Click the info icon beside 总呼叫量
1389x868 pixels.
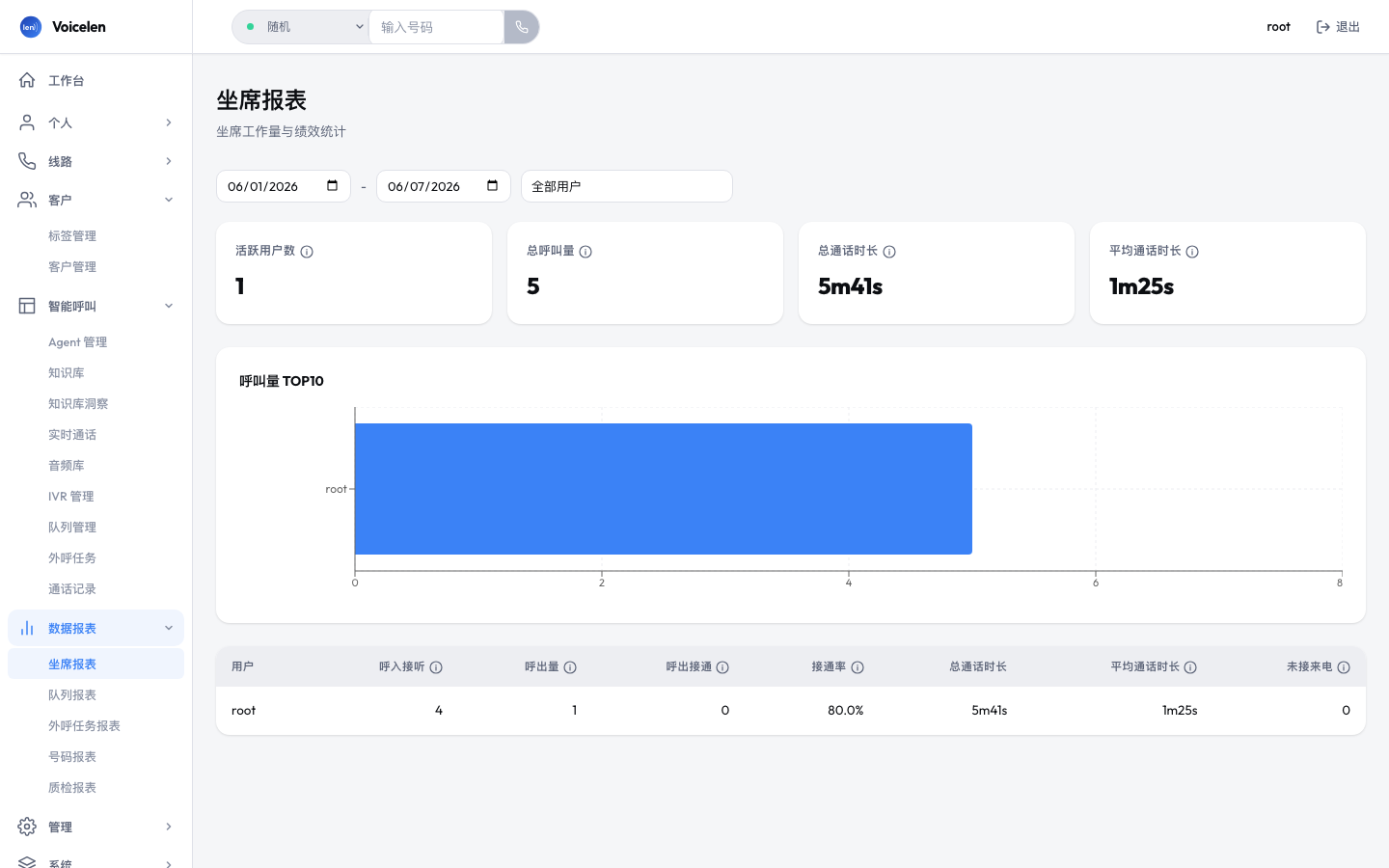[586, 252]
